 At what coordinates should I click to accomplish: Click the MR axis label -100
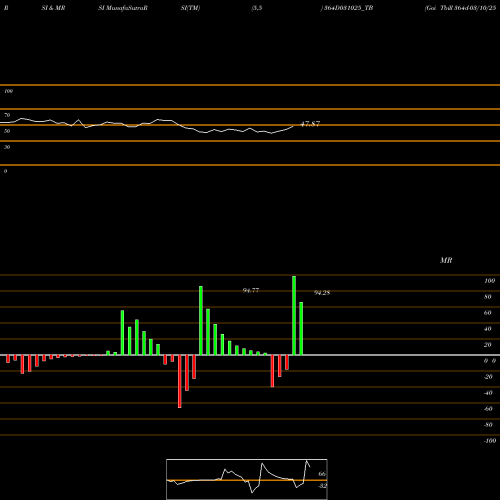point(490,441)
